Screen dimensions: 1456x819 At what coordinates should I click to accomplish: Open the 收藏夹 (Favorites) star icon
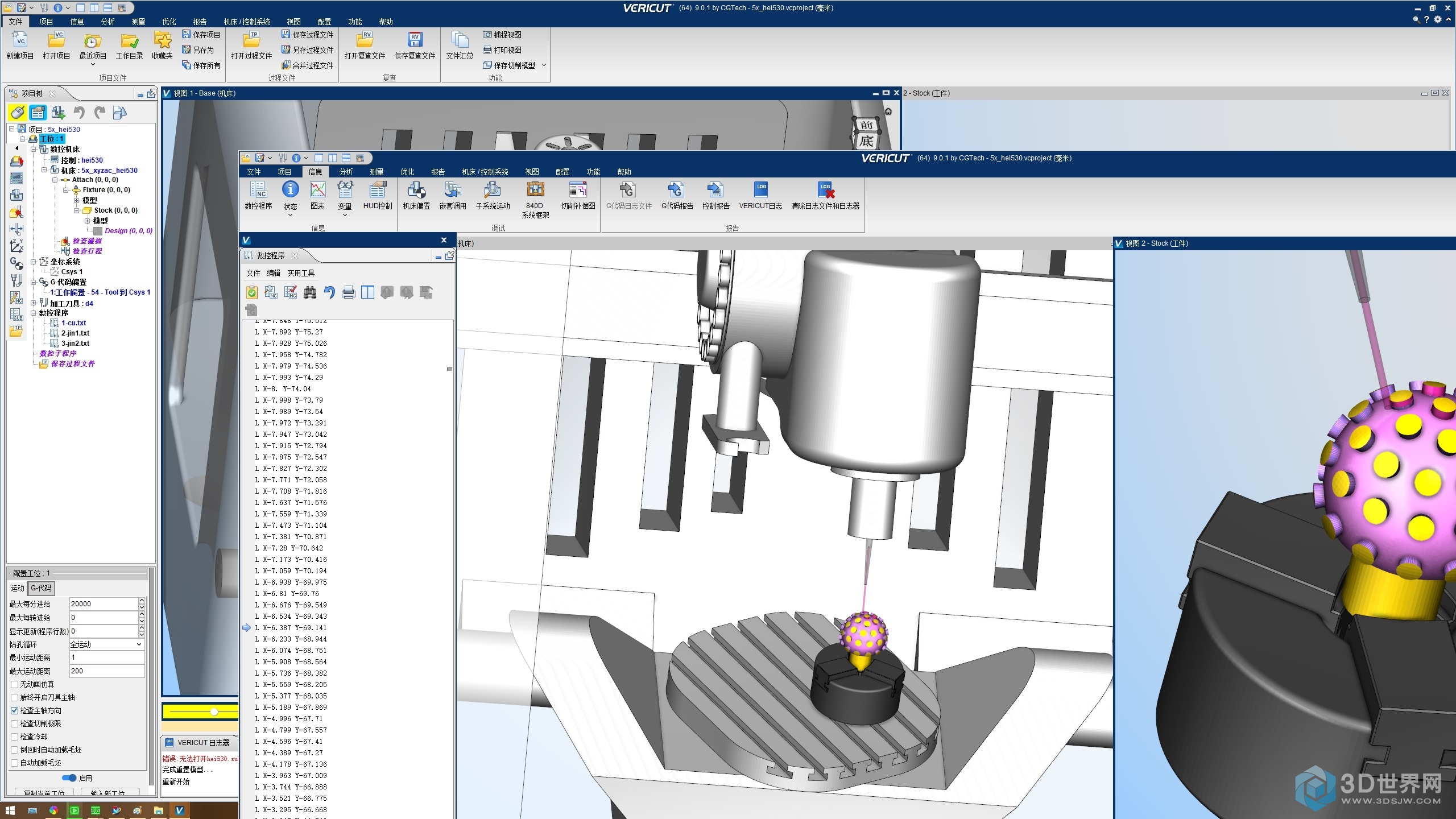[x=162, y=45]
